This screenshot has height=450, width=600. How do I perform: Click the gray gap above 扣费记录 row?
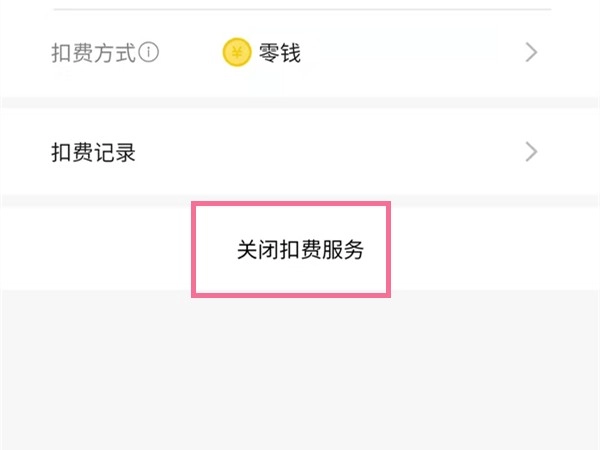point(300,102)
